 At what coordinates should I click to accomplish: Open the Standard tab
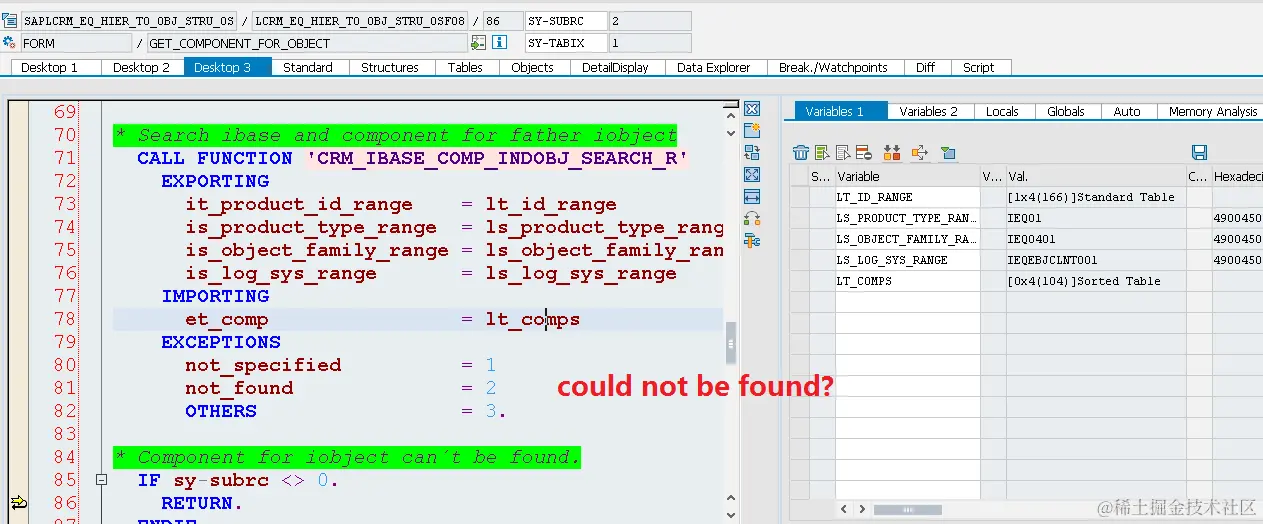pos(308,67)
